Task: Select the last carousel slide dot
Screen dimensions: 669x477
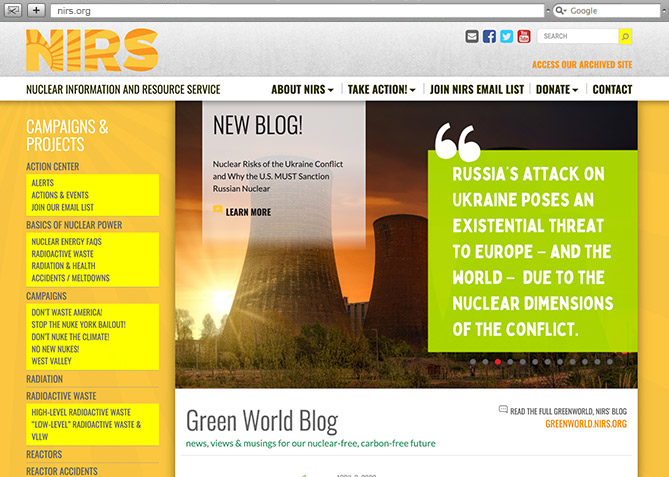Action: tap(610, 361)
